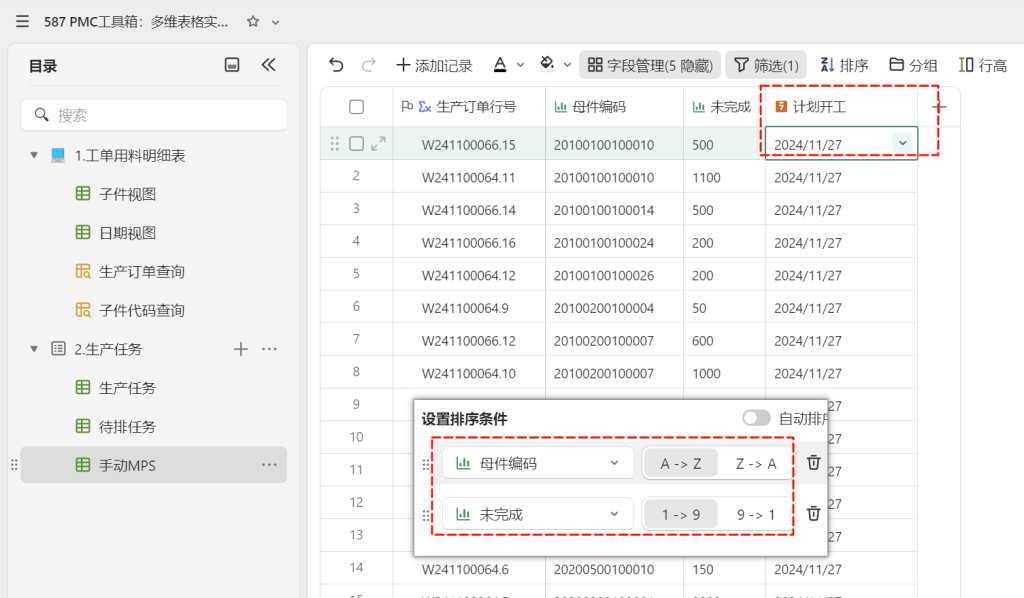Viewport: 1024px width, 598px height.
Task: Select the 待排任务 view
Action: (x=127, y=427)
